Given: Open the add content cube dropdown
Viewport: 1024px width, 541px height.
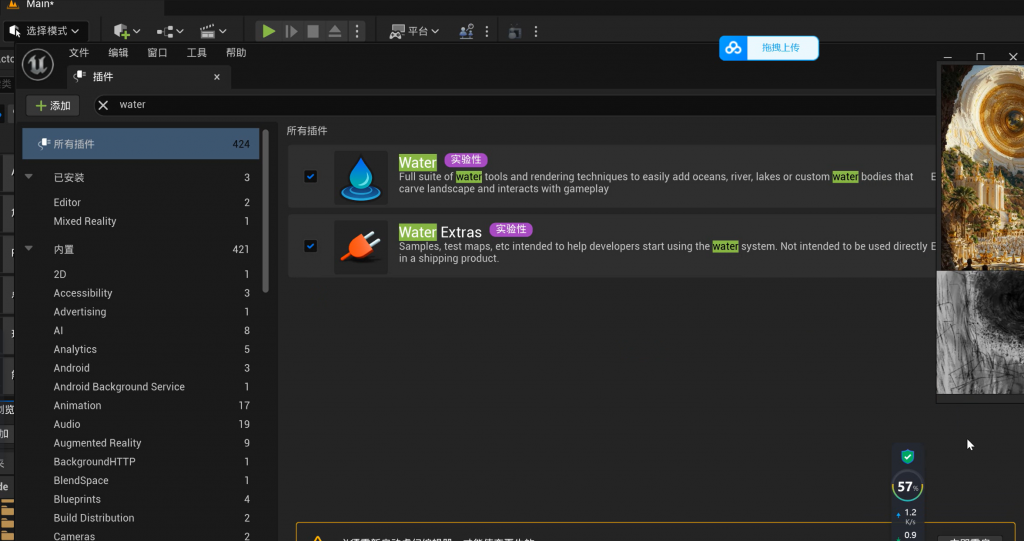Looking at the screenshot, I should tap(127, 31).
